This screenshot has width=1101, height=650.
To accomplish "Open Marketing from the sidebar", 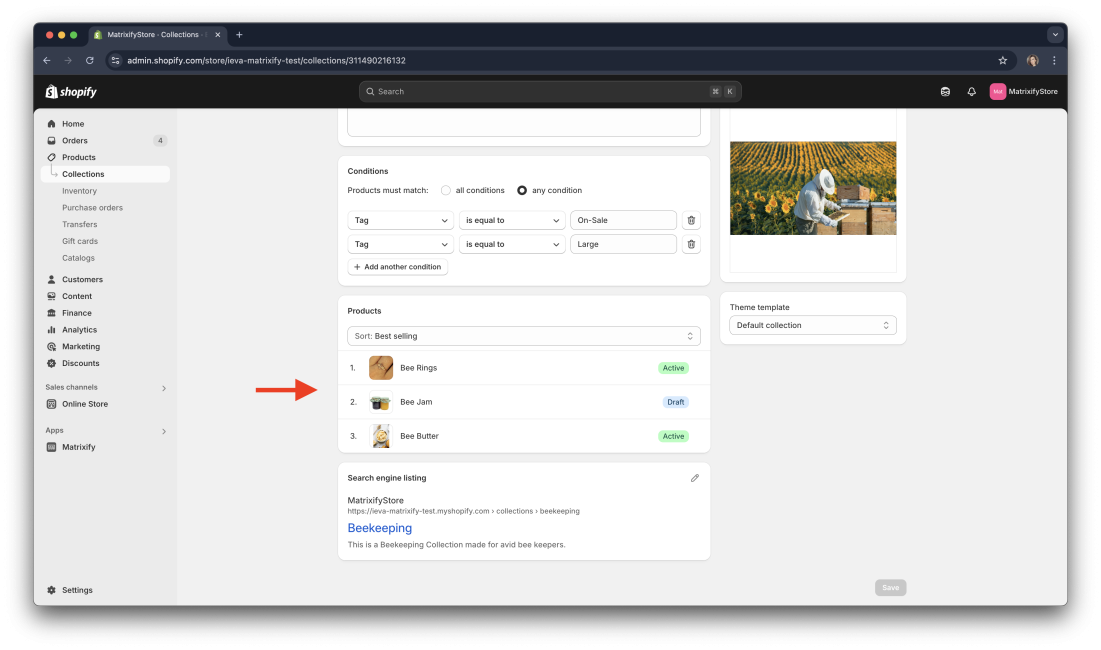I will tap(81, 346).
